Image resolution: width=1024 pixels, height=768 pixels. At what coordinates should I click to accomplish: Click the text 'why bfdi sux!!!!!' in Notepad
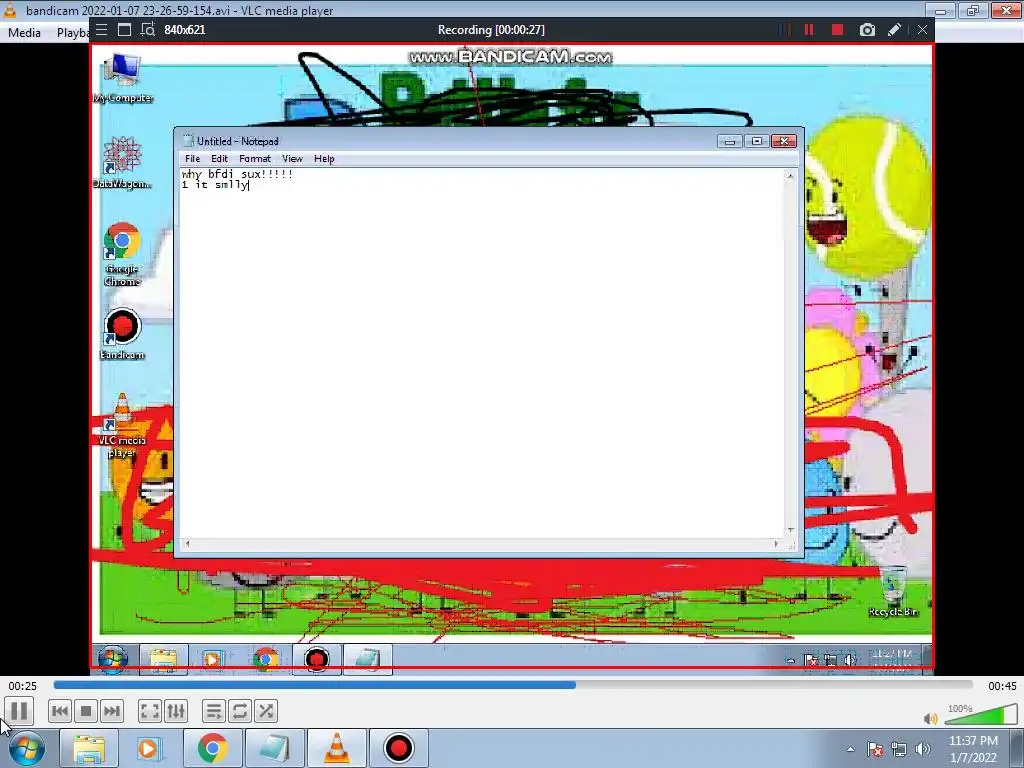click(x=237, y=174)
